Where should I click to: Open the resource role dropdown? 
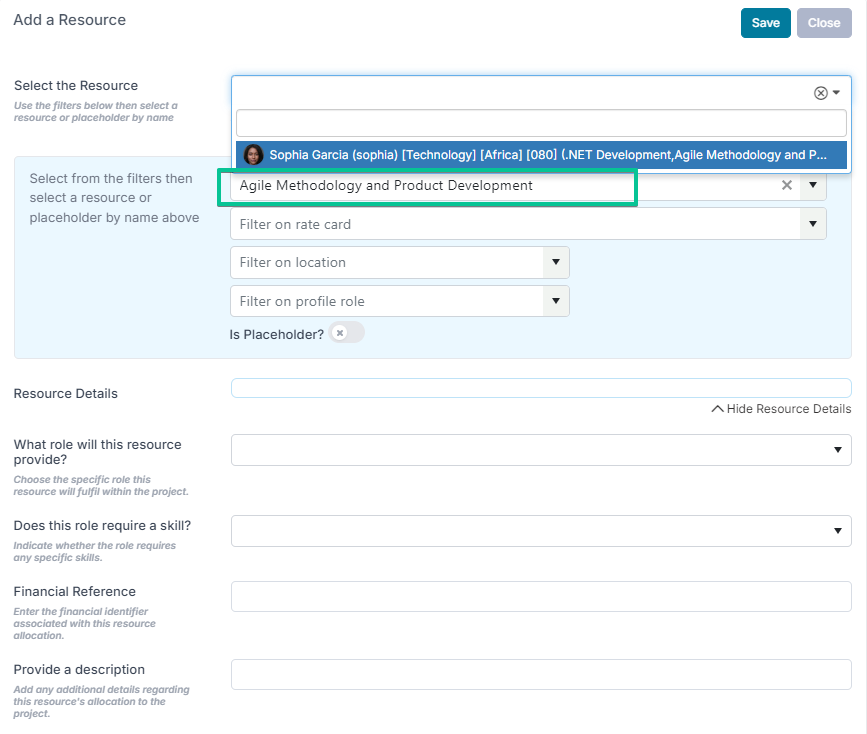pos(541,450)
